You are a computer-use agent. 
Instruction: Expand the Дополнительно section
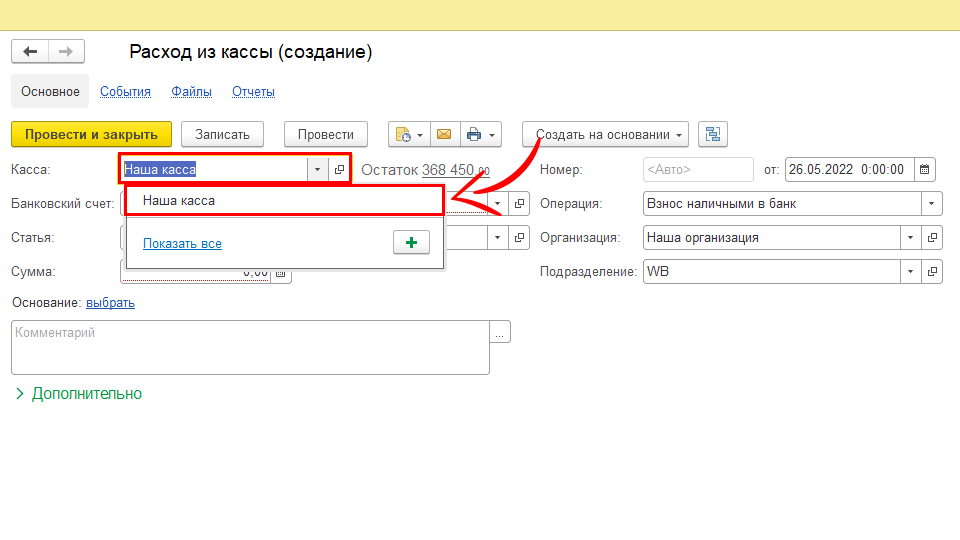tap(78, 394)
